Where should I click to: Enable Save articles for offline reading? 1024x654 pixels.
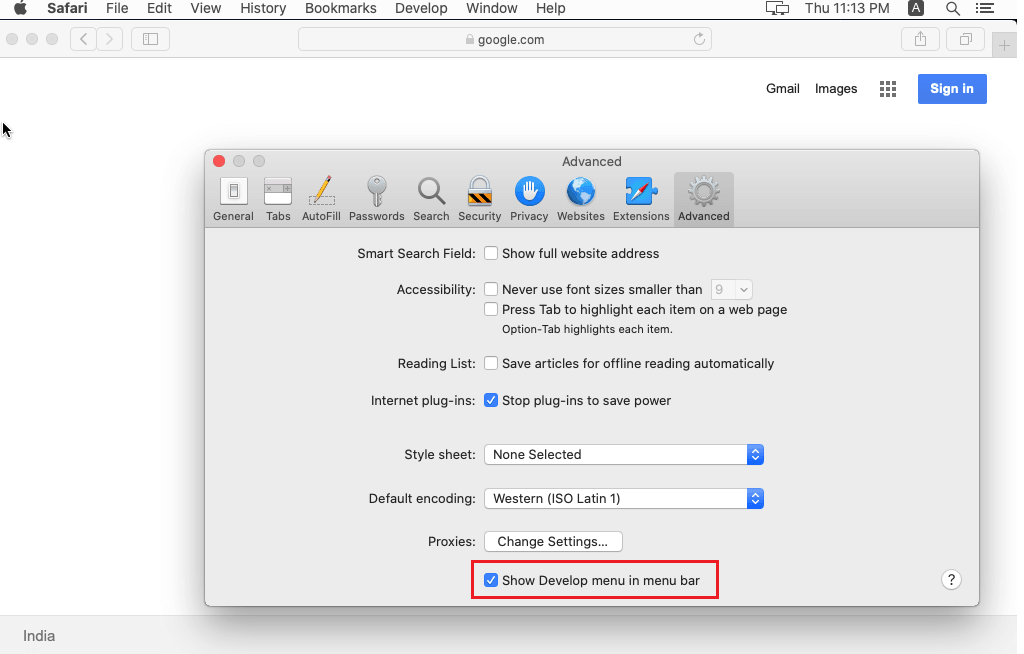490,363
